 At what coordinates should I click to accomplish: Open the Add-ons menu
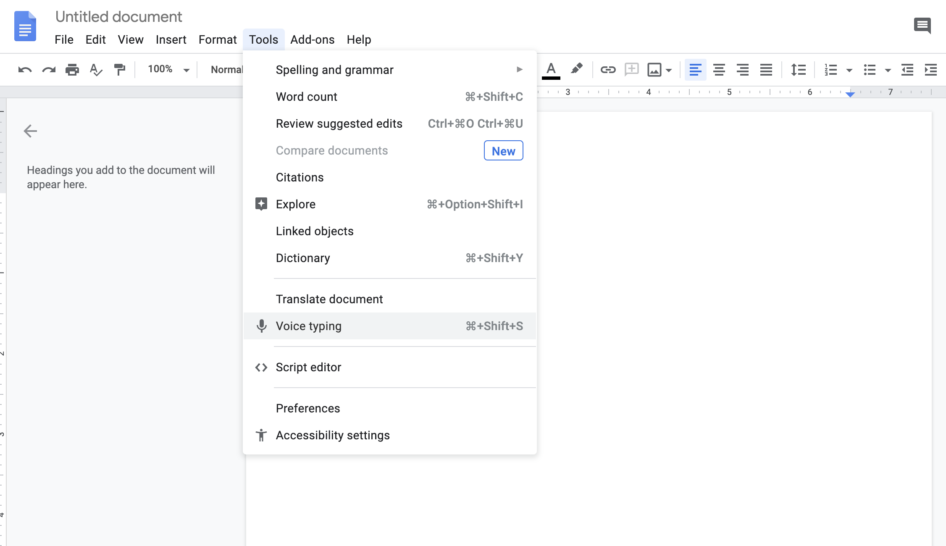pyautogui.click(x=312, y=40)
